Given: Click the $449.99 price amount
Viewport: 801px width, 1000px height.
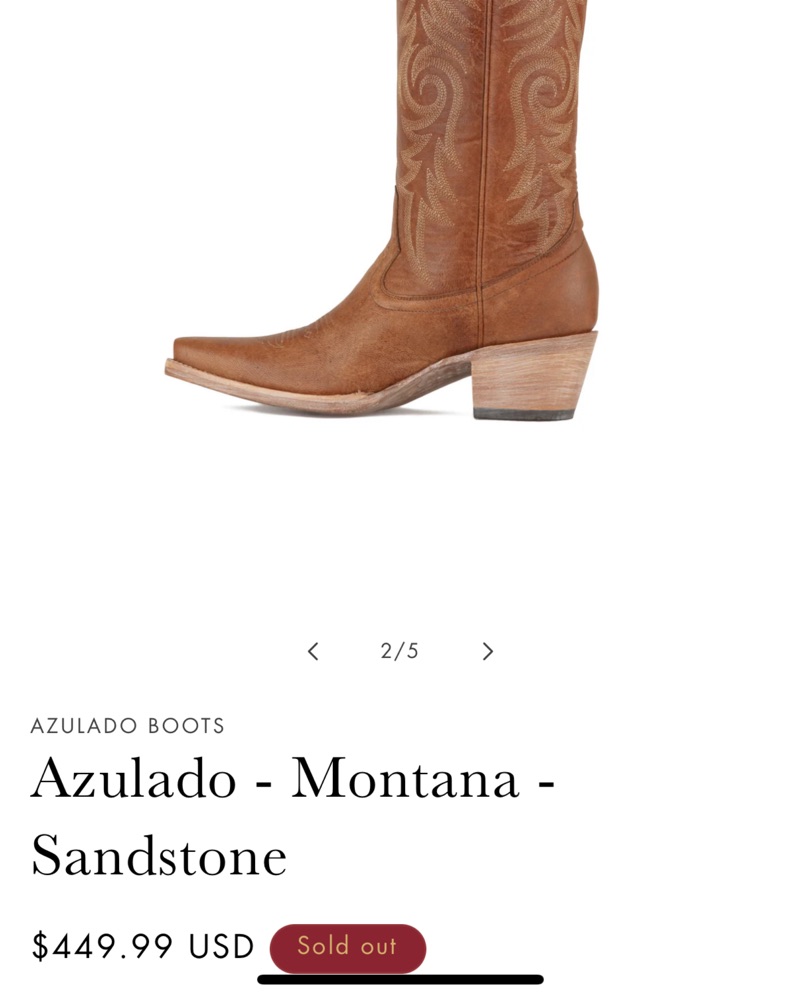Looking at the screenshot, I should [103, 946].
